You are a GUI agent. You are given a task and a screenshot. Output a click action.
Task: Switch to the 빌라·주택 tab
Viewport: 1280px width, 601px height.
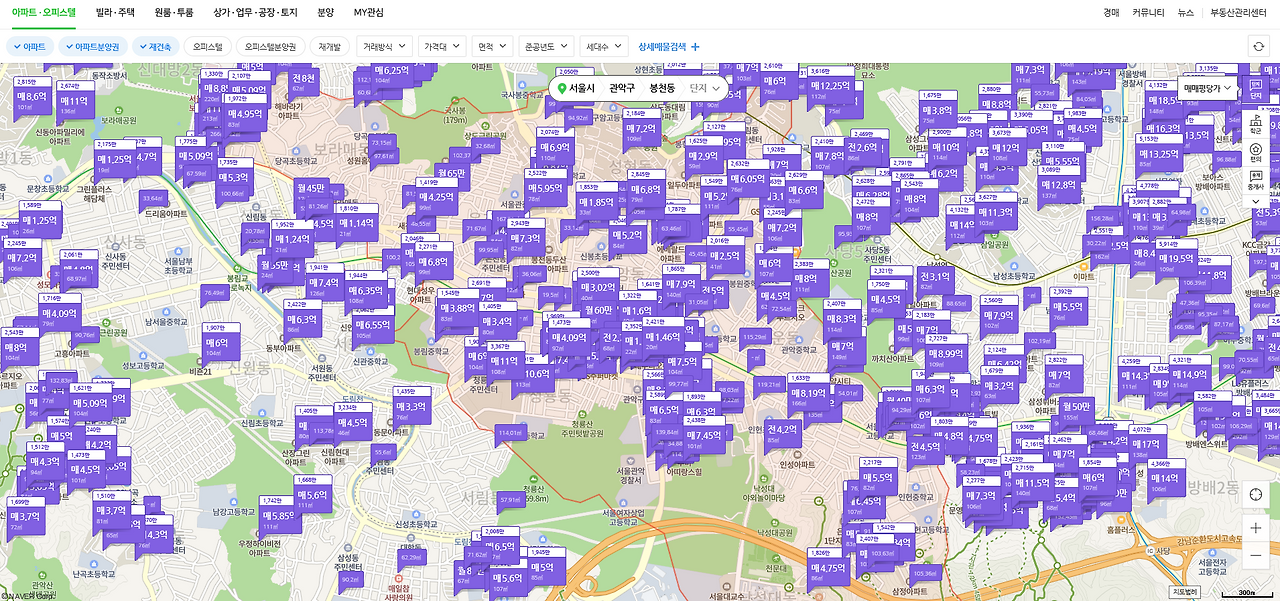(x=115, y=12)
